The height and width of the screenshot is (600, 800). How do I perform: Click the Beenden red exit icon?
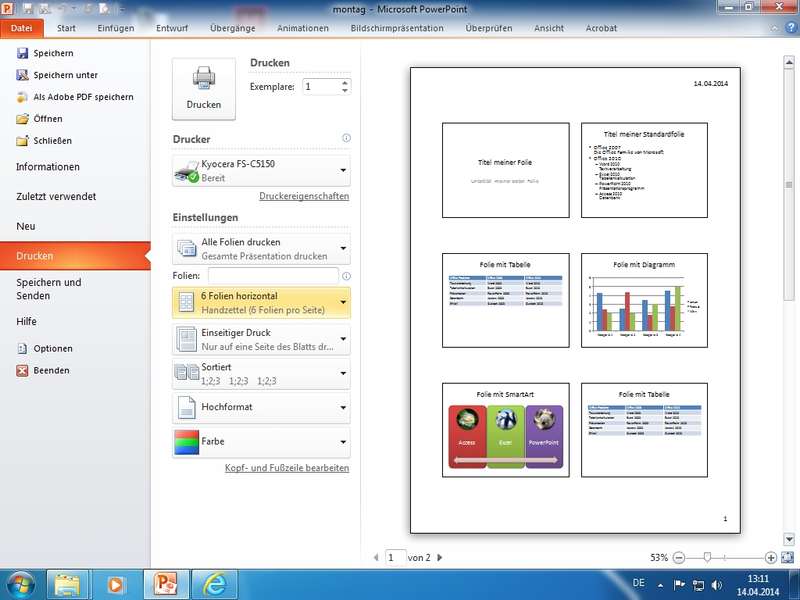click(x=23, y=371)
